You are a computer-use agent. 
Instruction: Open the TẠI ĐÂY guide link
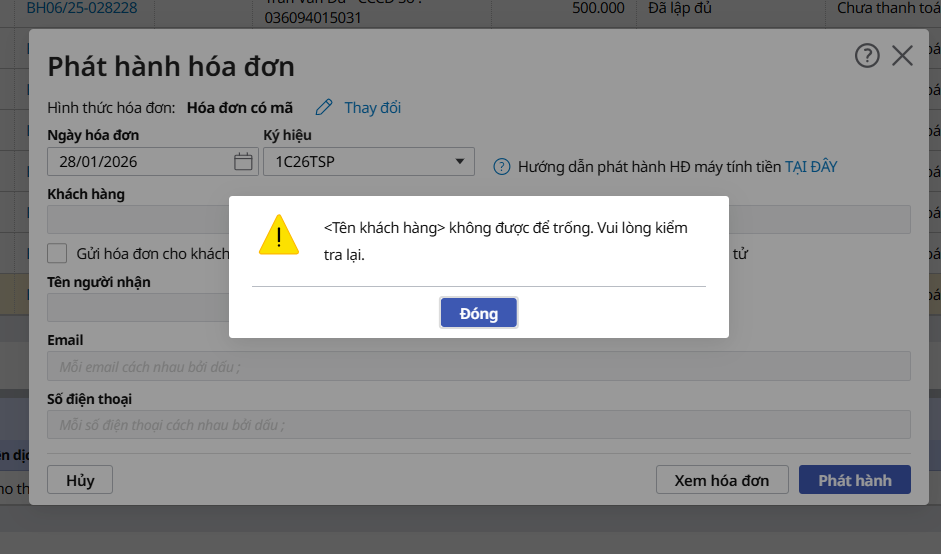pyautogui.click(x=810, y=167)
